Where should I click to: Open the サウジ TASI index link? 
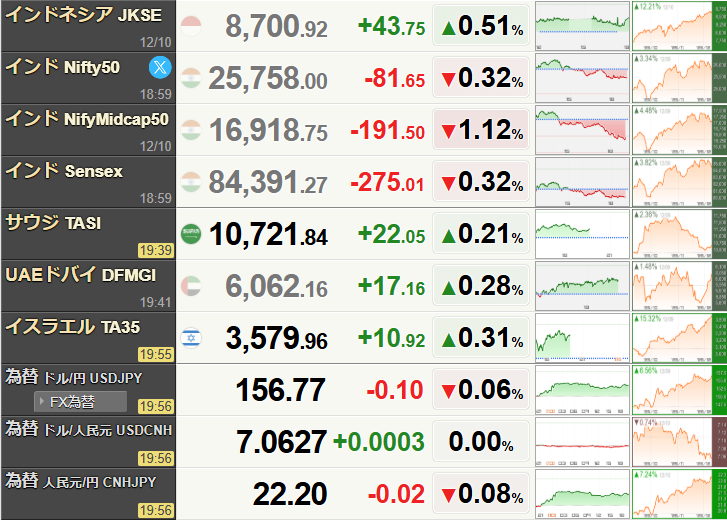coord(53,222)
